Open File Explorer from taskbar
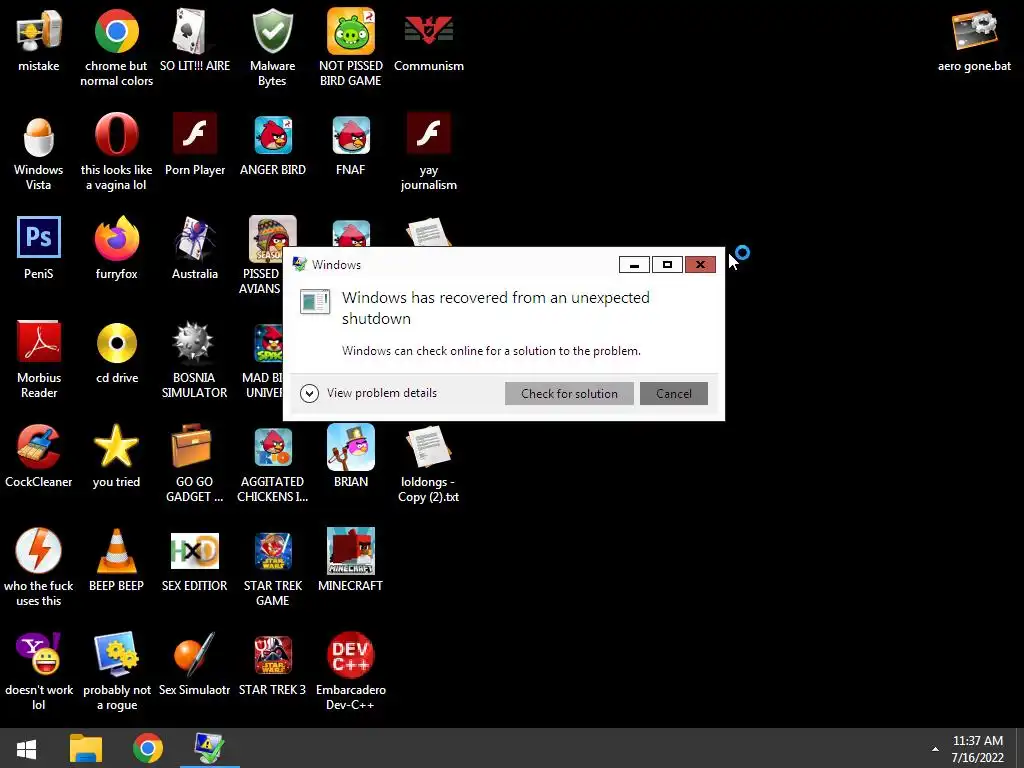This screenshot has height=768, width=1024. [86, 748]
